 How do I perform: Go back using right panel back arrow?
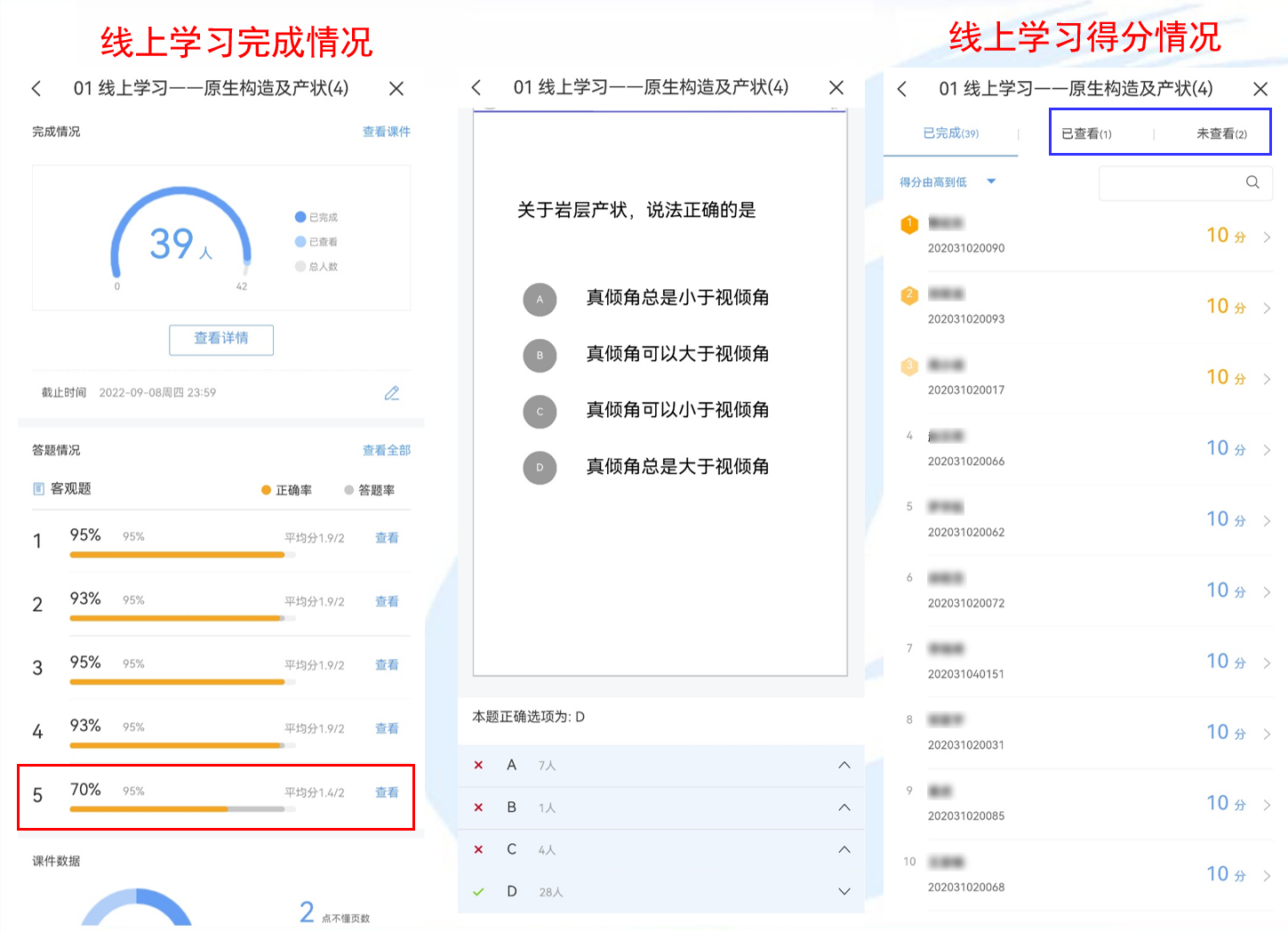tap(902, 89)
